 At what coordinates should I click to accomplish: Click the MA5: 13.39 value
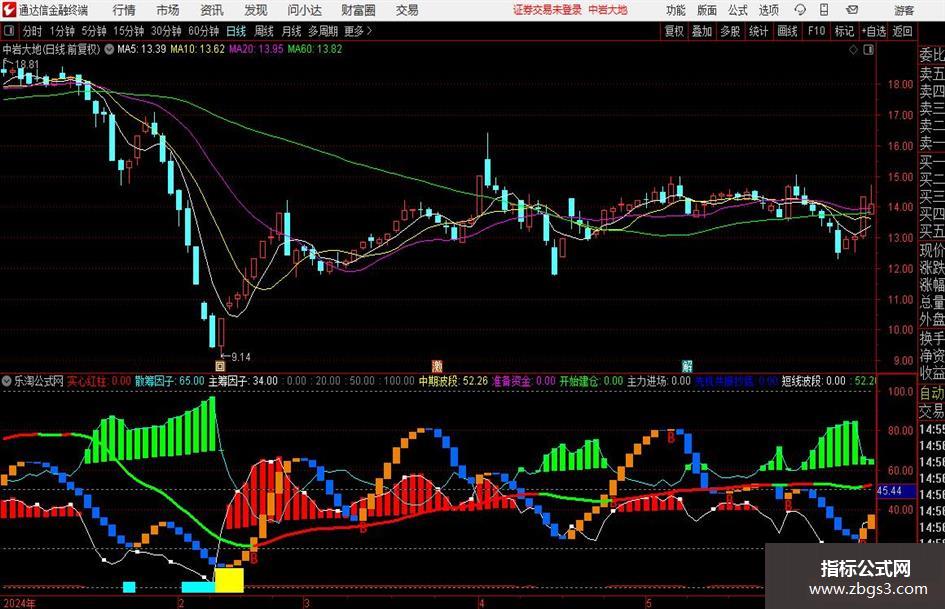(x=142, y=49)
